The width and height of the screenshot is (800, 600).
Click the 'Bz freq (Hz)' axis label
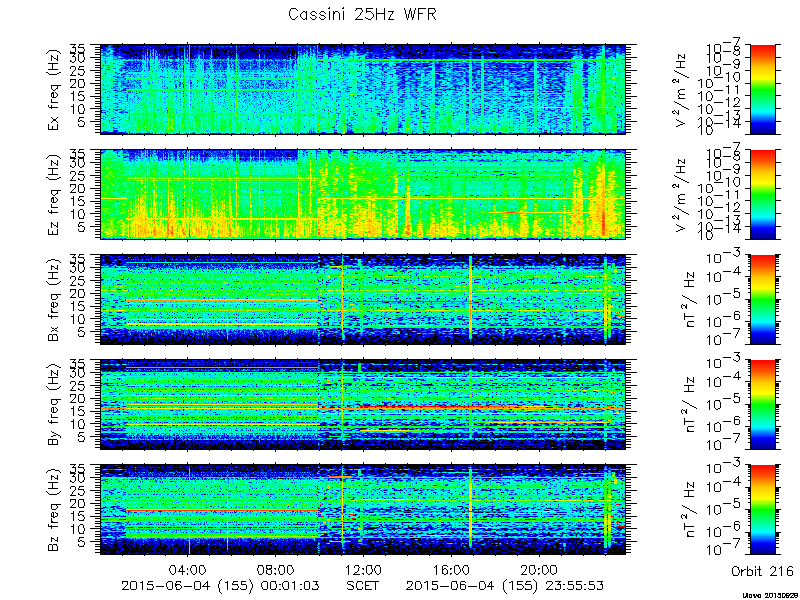54,510
